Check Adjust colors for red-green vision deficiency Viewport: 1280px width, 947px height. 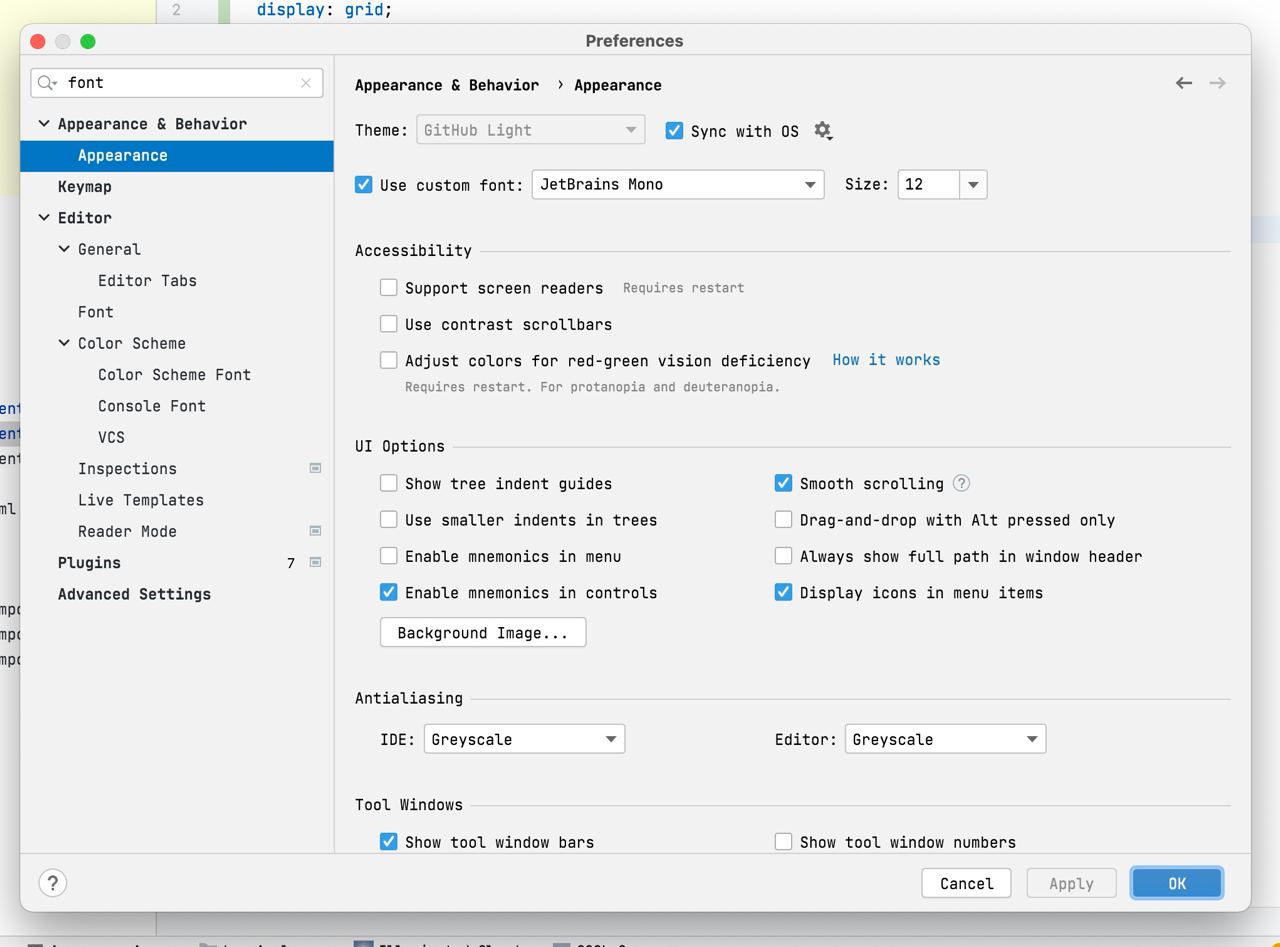pos(389,360)
